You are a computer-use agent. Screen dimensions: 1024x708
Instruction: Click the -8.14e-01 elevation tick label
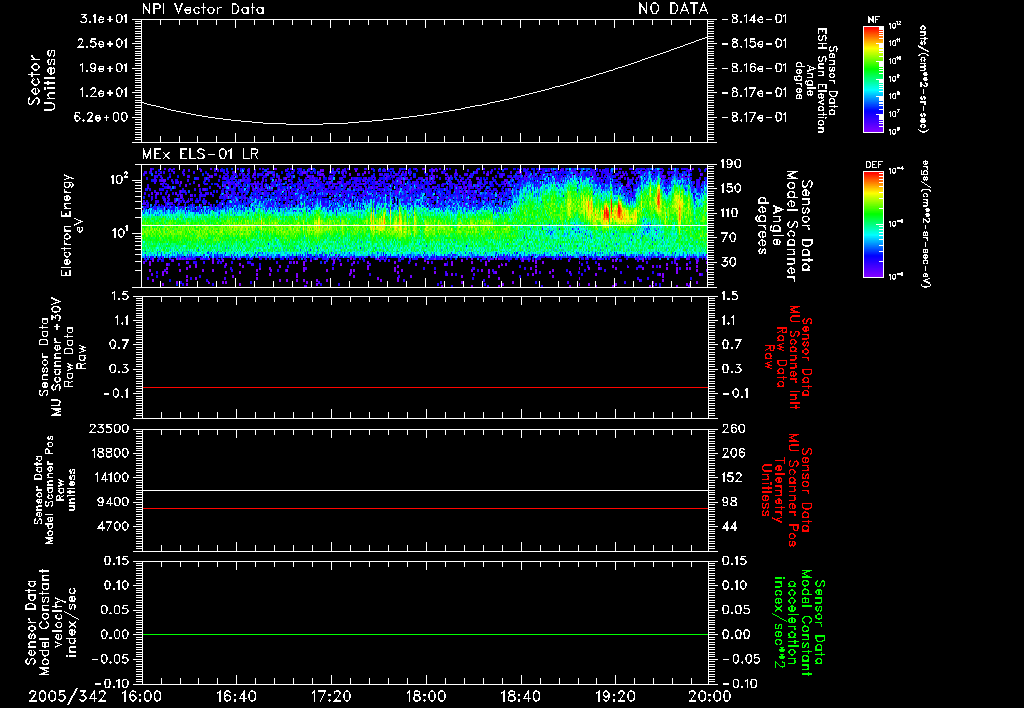tap(754, 19)
